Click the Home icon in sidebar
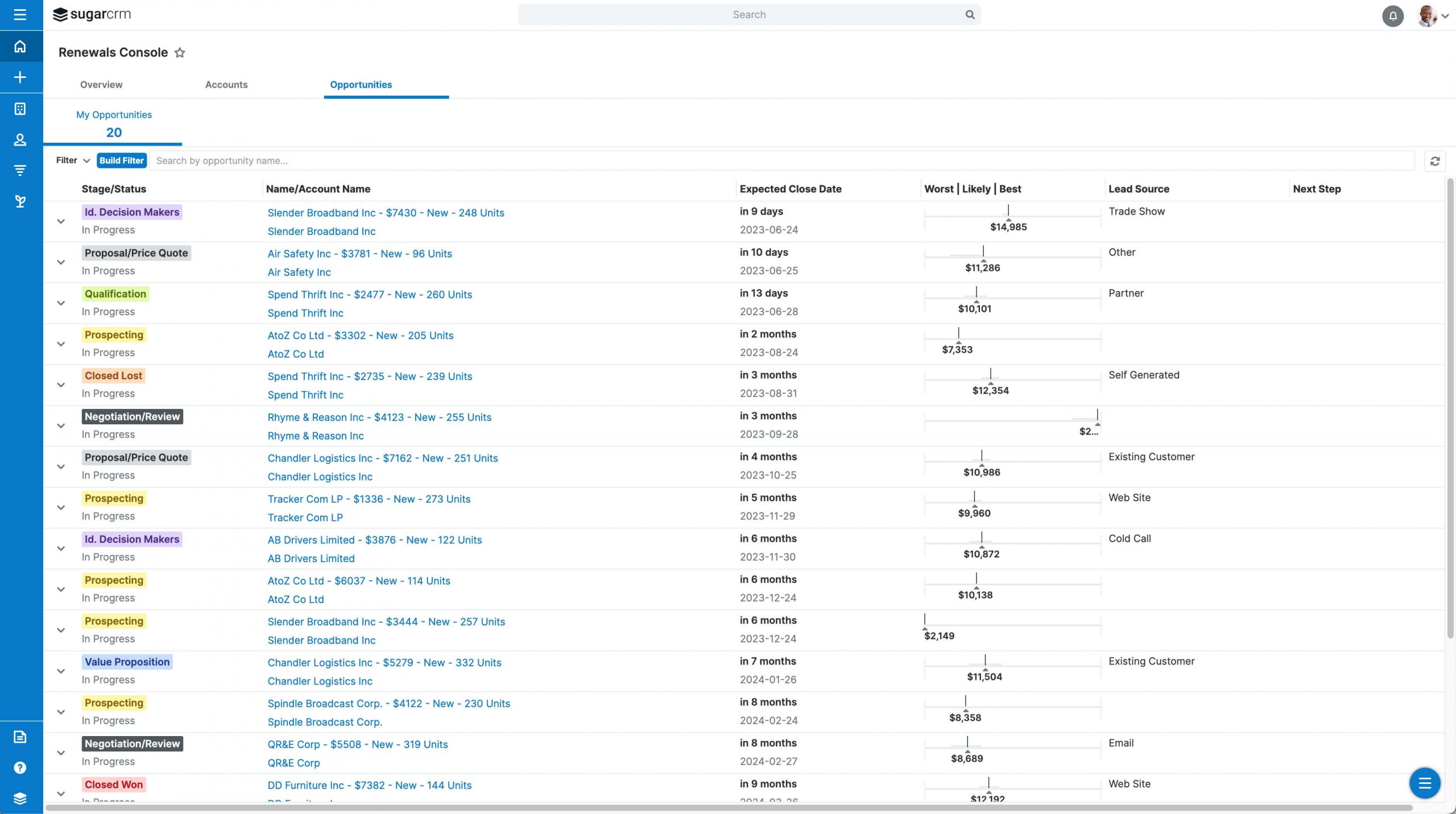1456x814 pixels. tap(20, 47)
